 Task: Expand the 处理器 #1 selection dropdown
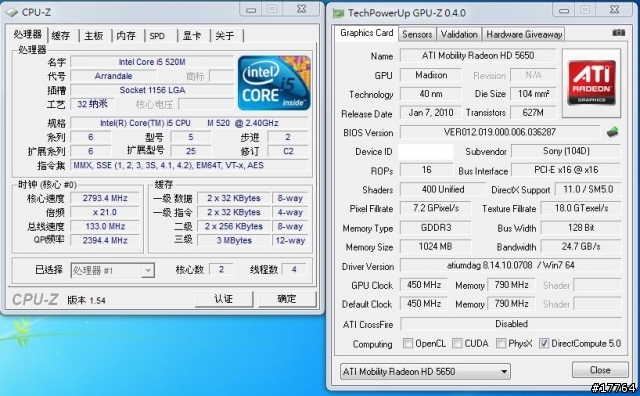[113, 270]
